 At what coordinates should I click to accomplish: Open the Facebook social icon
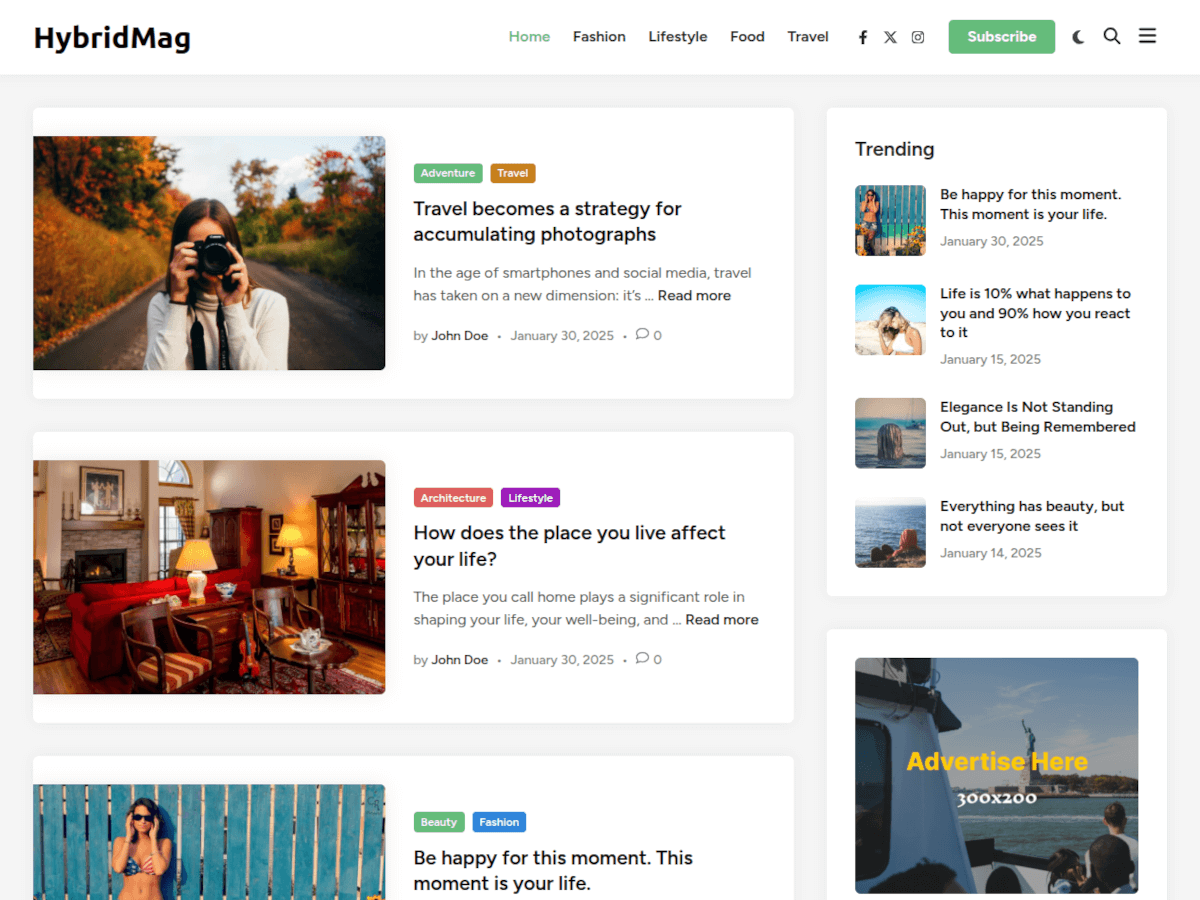[863, 37]
